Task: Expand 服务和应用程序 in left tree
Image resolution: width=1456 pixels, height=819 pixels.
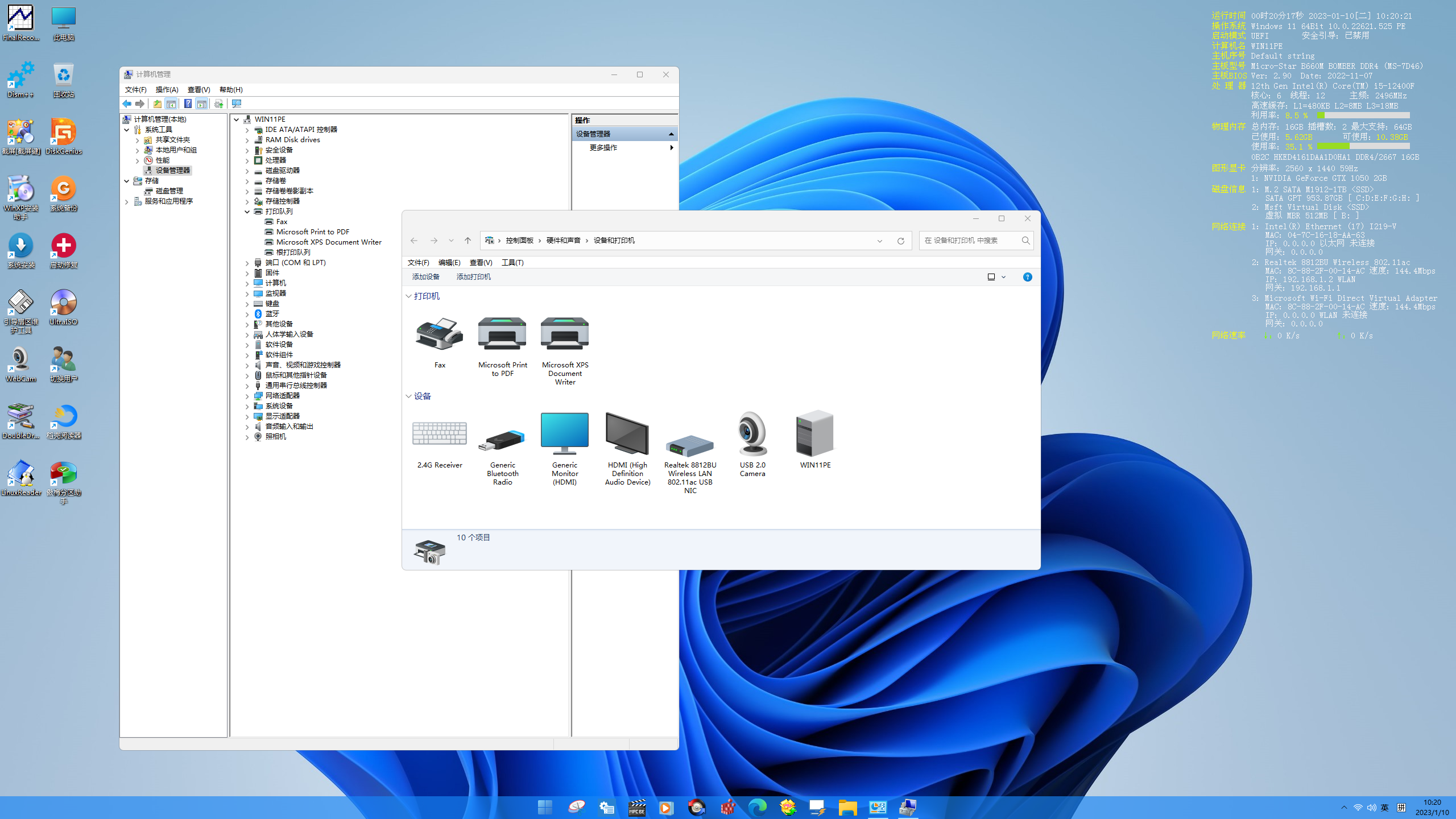Action: (x=127, y=201)
